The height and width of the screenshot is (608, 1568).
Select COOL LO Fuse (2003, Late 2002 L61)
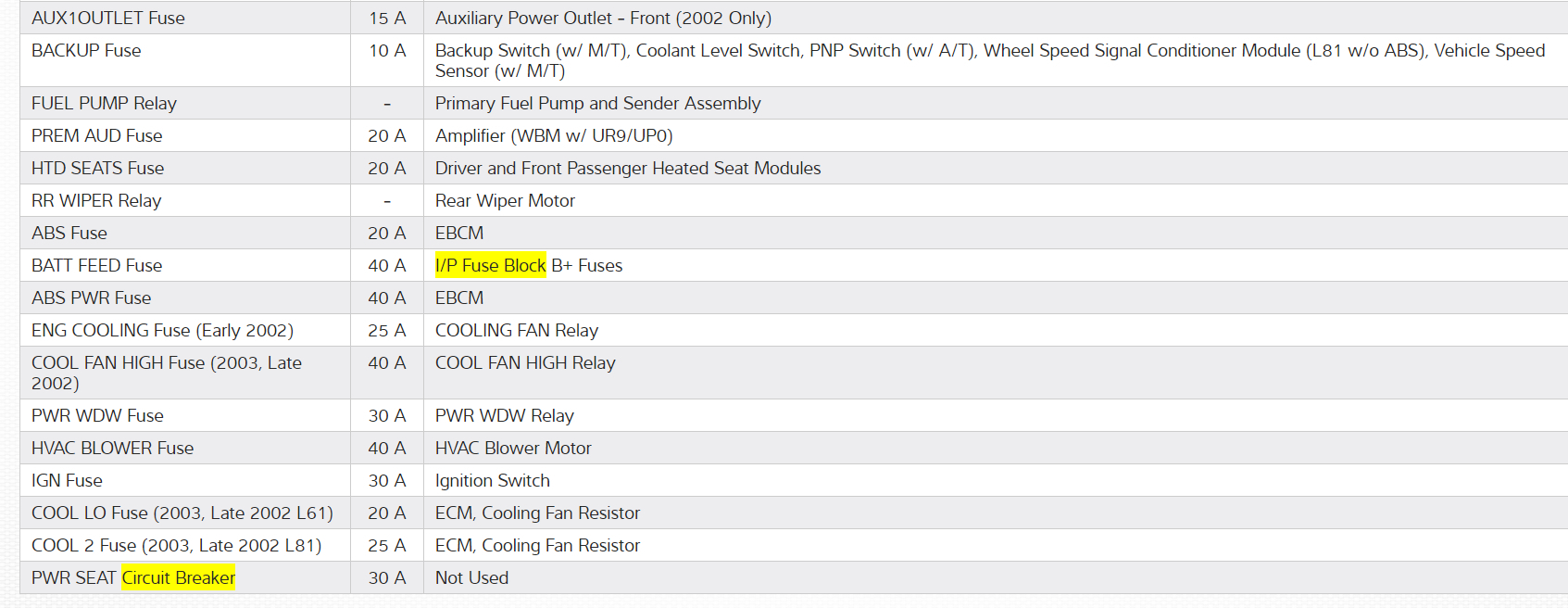point(182,513)
